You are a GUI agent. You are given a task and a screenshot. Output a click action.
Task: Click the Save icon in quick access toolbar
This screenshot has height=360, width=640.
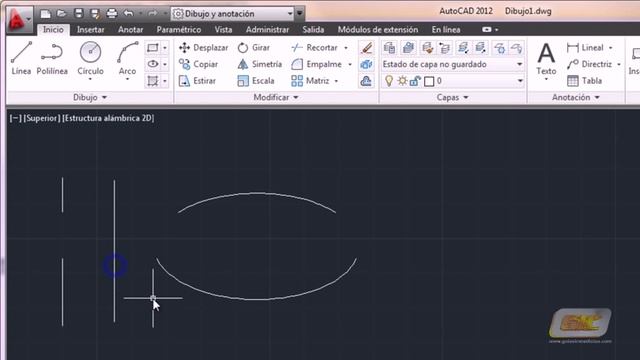[x=78, y=14]
